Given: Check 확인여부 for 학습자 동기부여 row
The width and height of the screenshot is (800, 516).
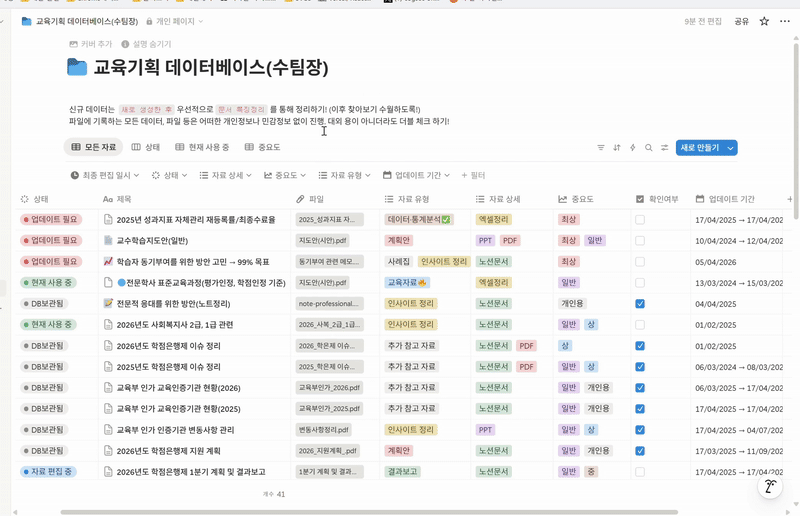Looking at the screenshot, I should 640,261.
